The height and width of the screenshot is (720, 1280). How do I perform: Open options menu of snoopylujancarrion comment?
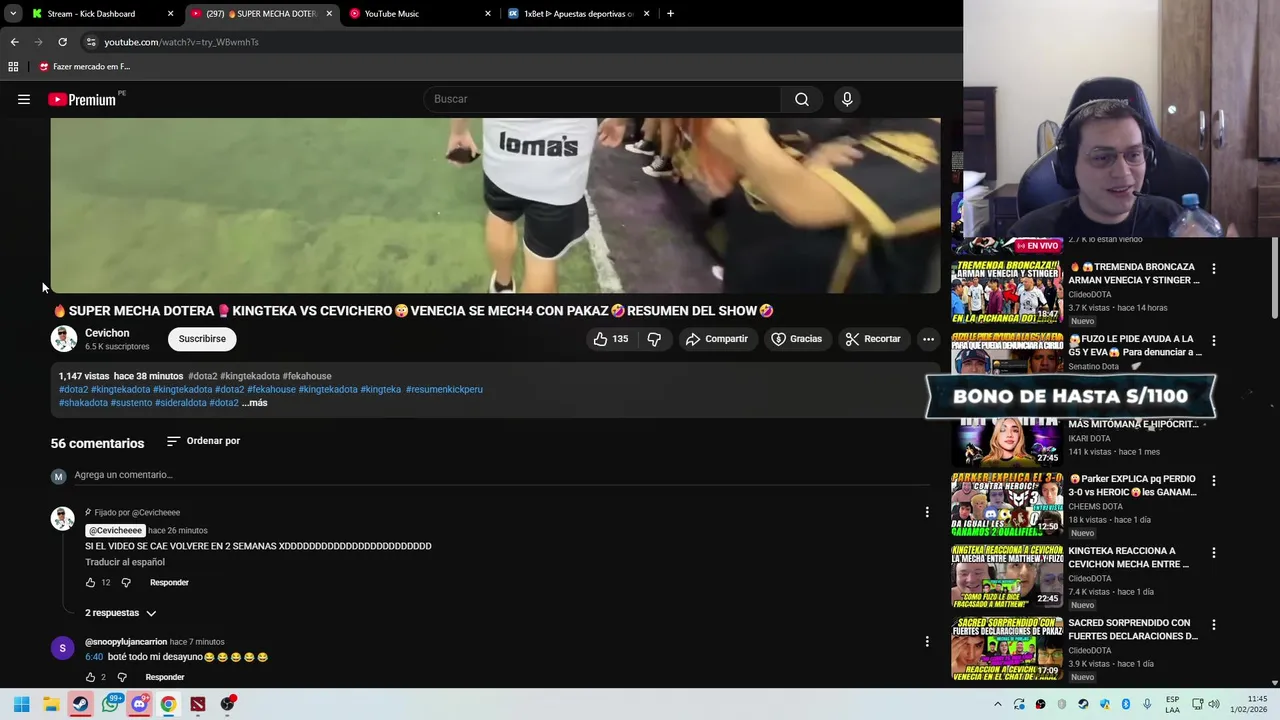[927, 641]
